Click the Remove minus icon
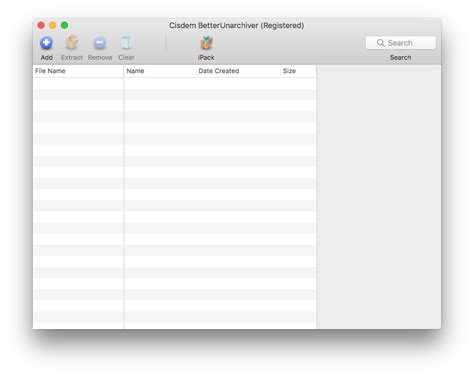474x376 pixels. (x=100, y=43)
